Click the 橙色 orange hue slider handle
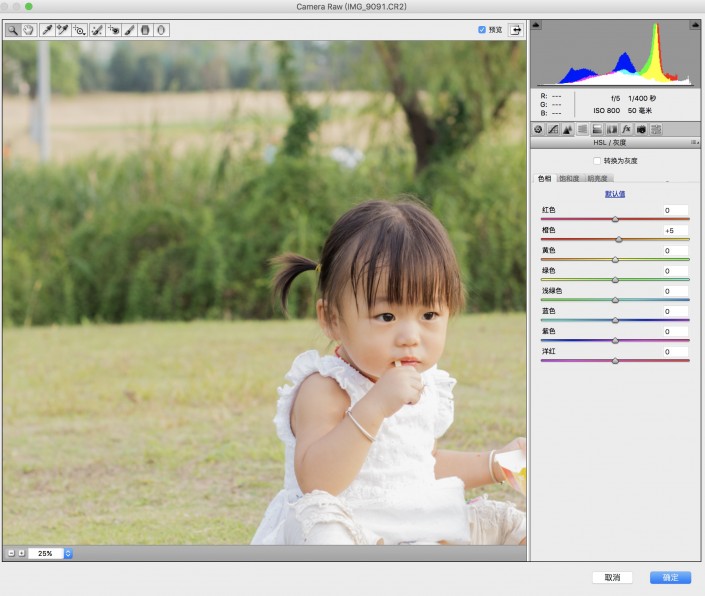705x596 pixels. [x=619, y=239]
